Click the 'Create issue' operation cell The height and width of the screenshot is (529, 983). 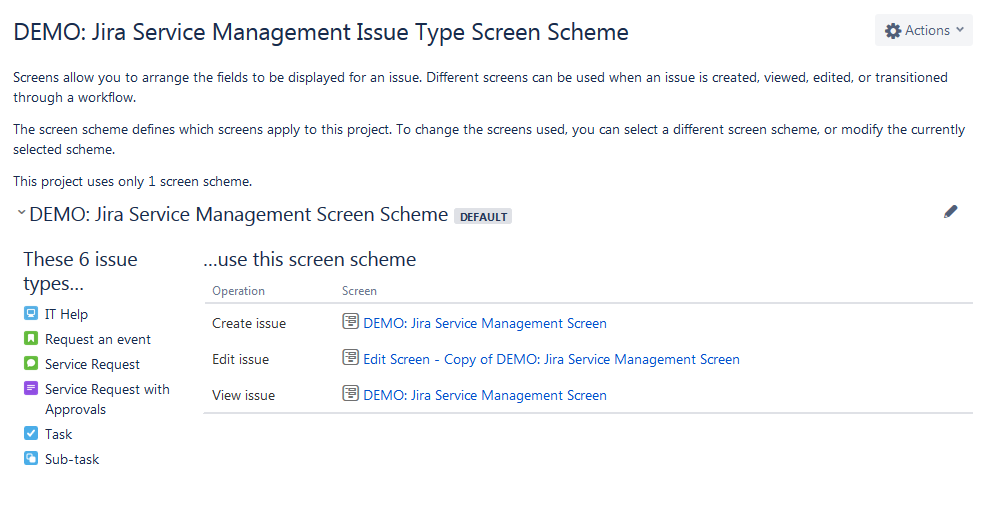(x=249, y=323)
